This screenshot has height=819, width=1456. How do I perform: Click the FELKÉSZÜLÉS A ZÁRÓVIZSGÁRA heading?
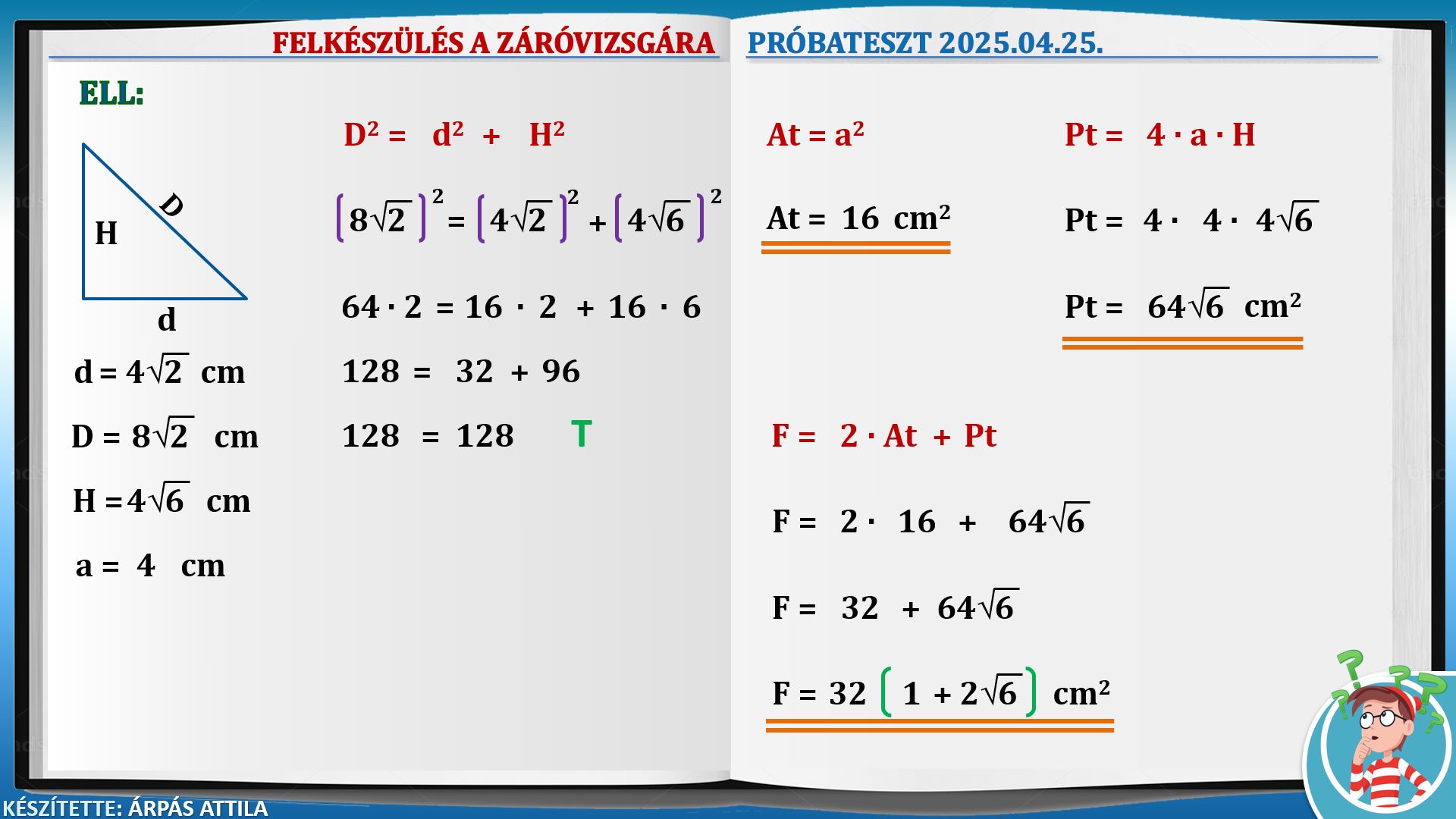pos(494,43)
